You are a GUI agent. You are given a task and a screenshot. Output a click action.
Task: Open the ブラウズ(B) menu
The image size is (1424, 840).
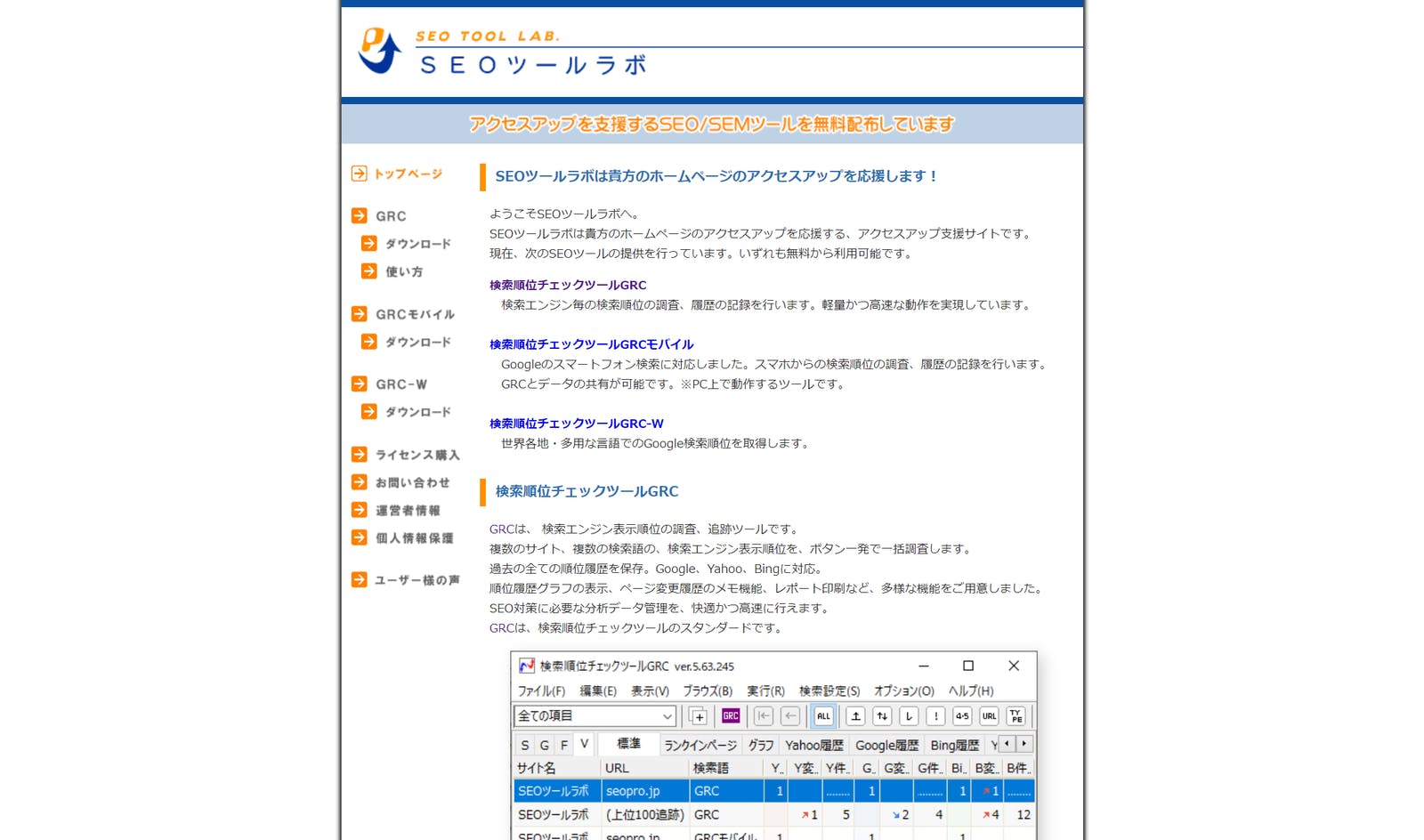pyautogui.click(x=708, y=691)
